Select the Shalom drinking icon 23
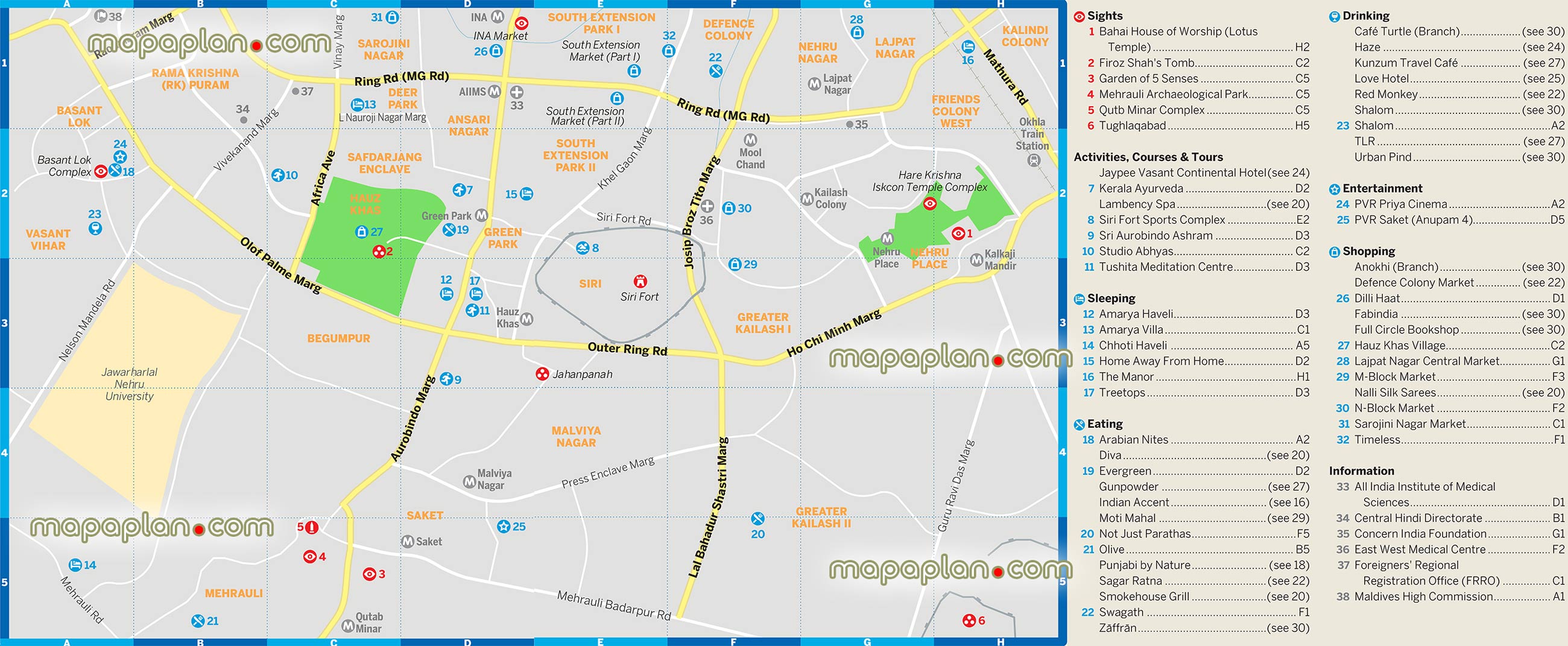Image resolution: width=1568 pixels, height=646 pixels. (95, 229)
